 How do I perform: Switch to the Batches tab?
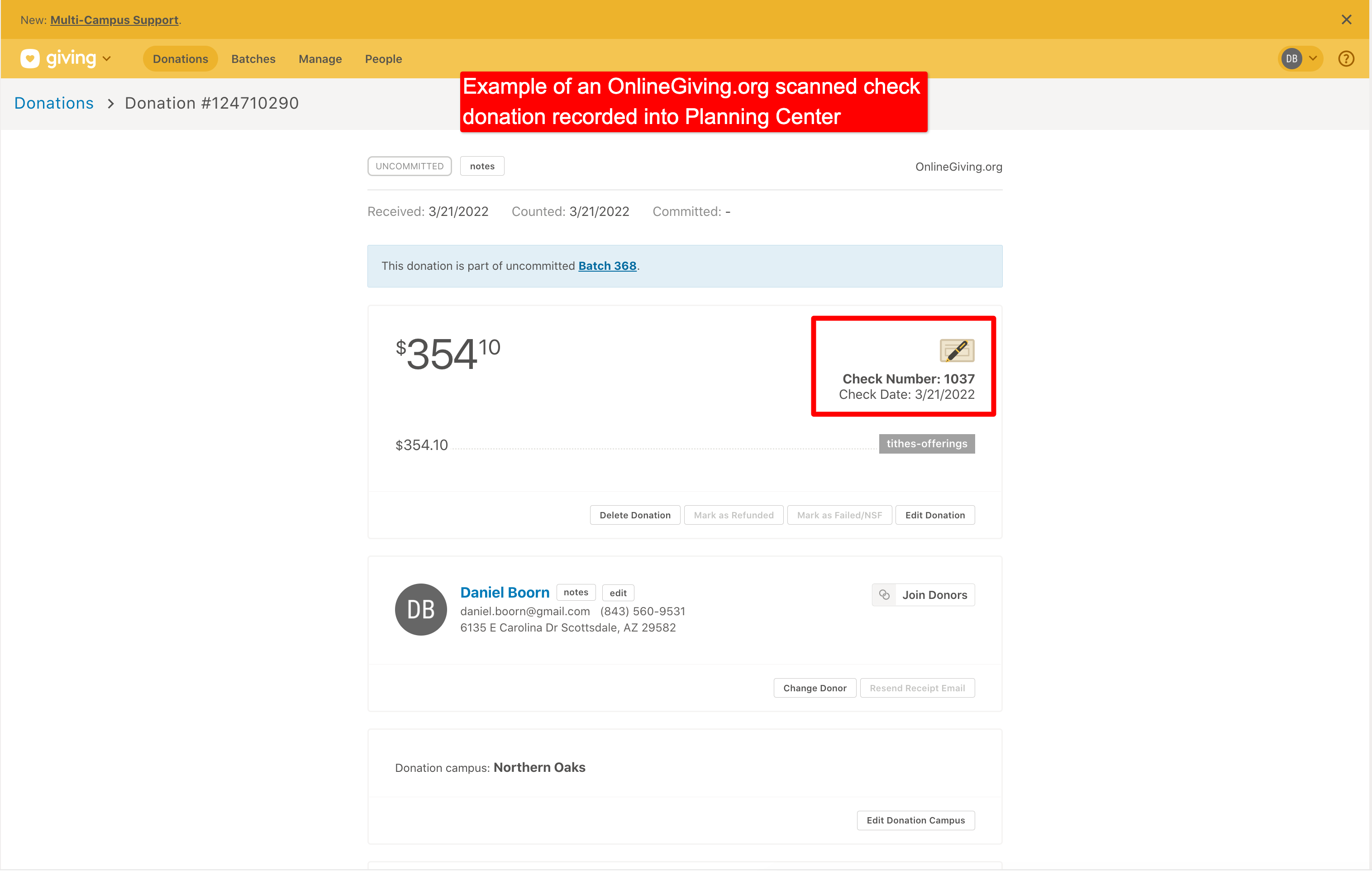[x=253, y=59]
